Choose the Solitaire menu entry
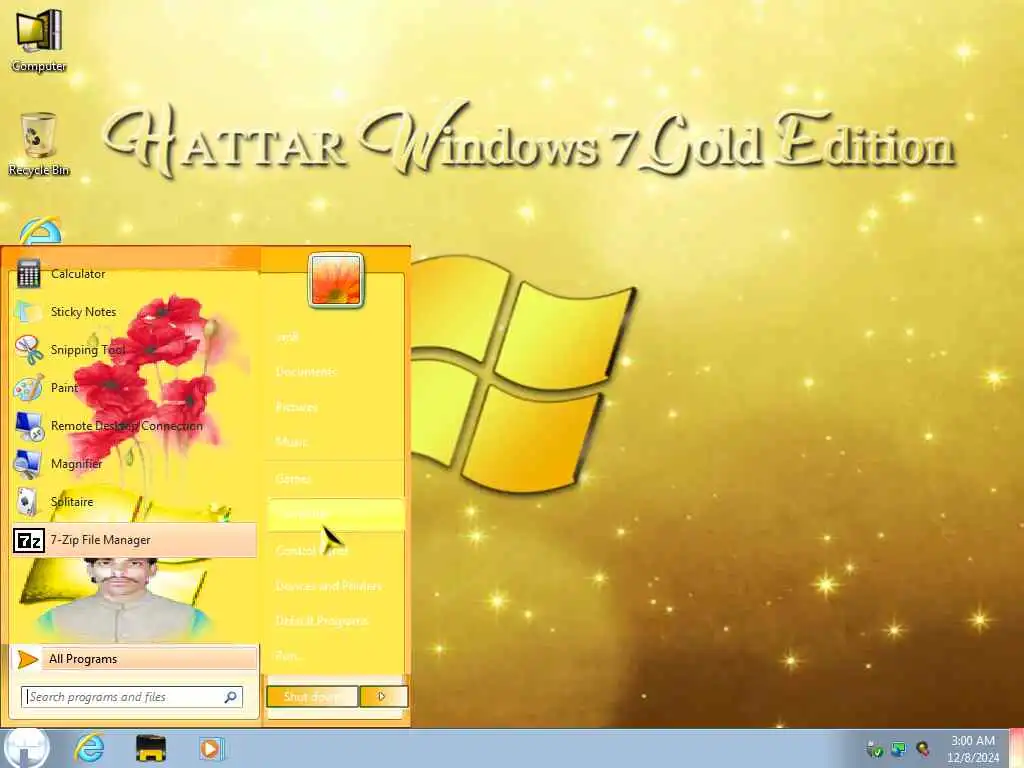The height and width of the screenshot is (768, 1024). [72, 502]
